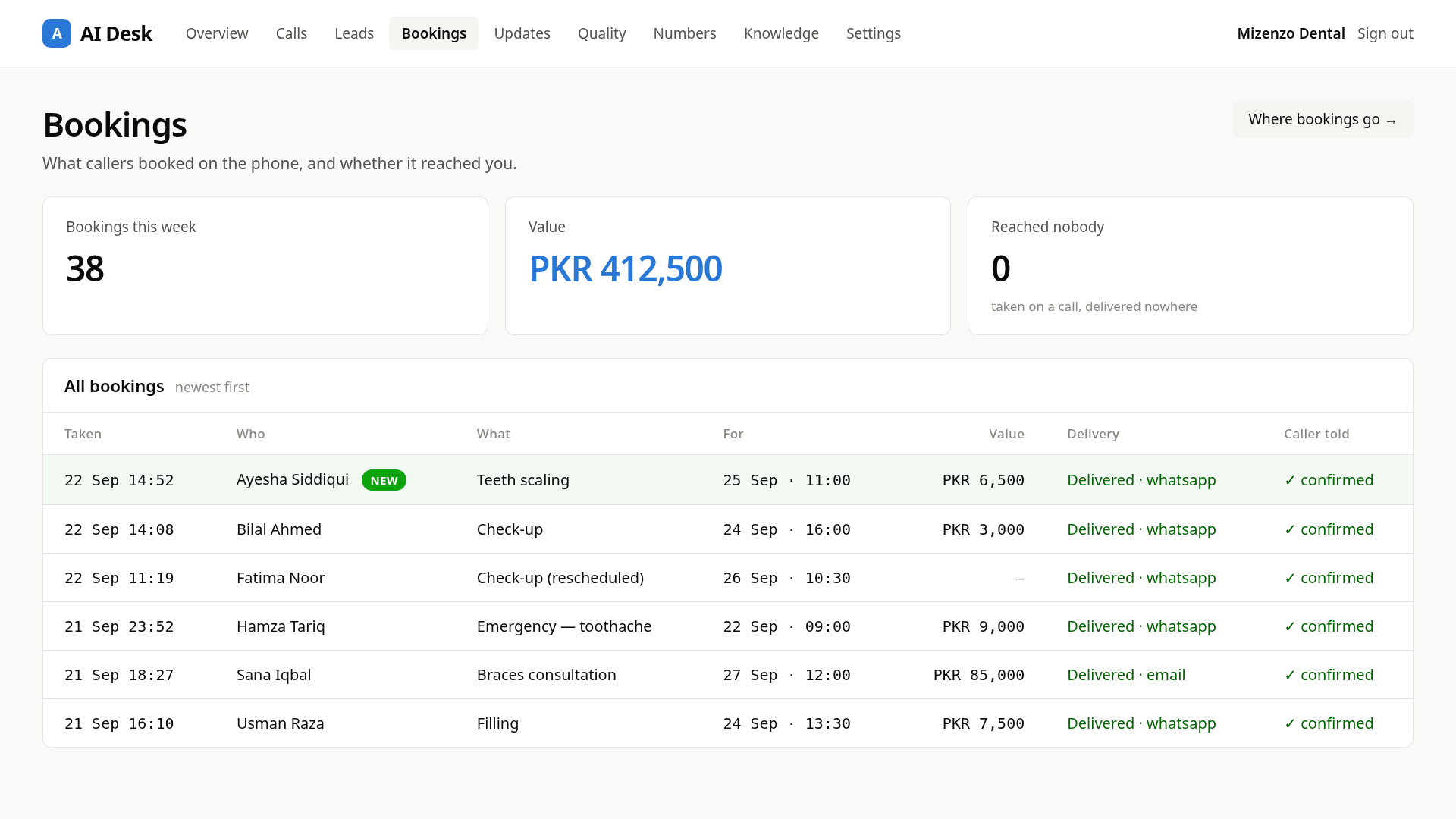Viewport: 1456px width, 819px height.
Task: Click the PKR 412,500 value figure
Action: [626, 268]
